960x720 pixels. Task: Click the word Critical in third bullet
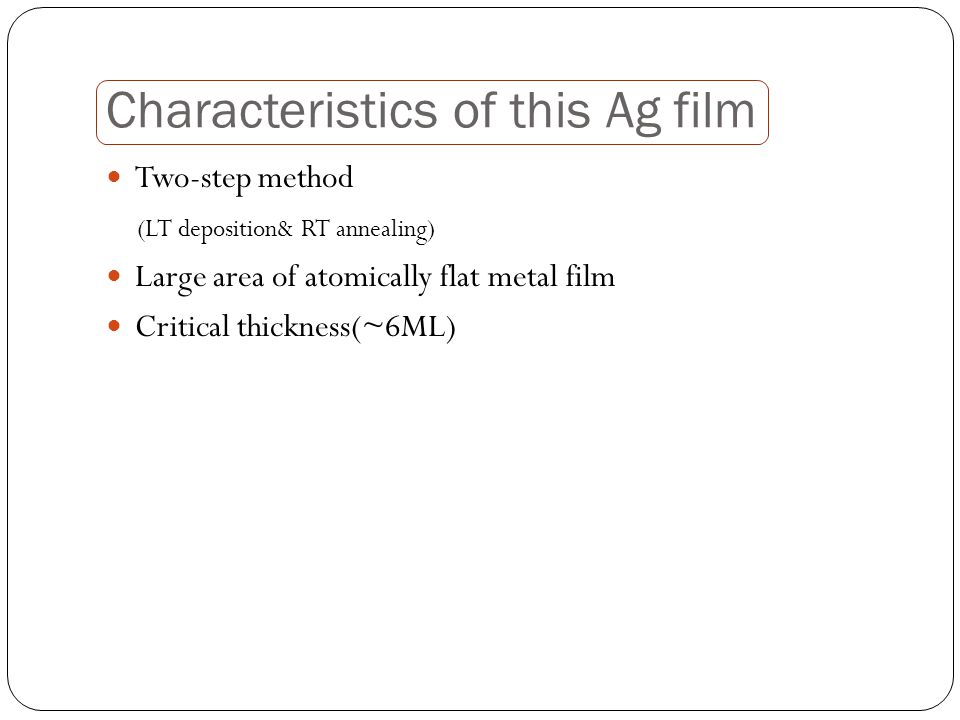[182, 326]
